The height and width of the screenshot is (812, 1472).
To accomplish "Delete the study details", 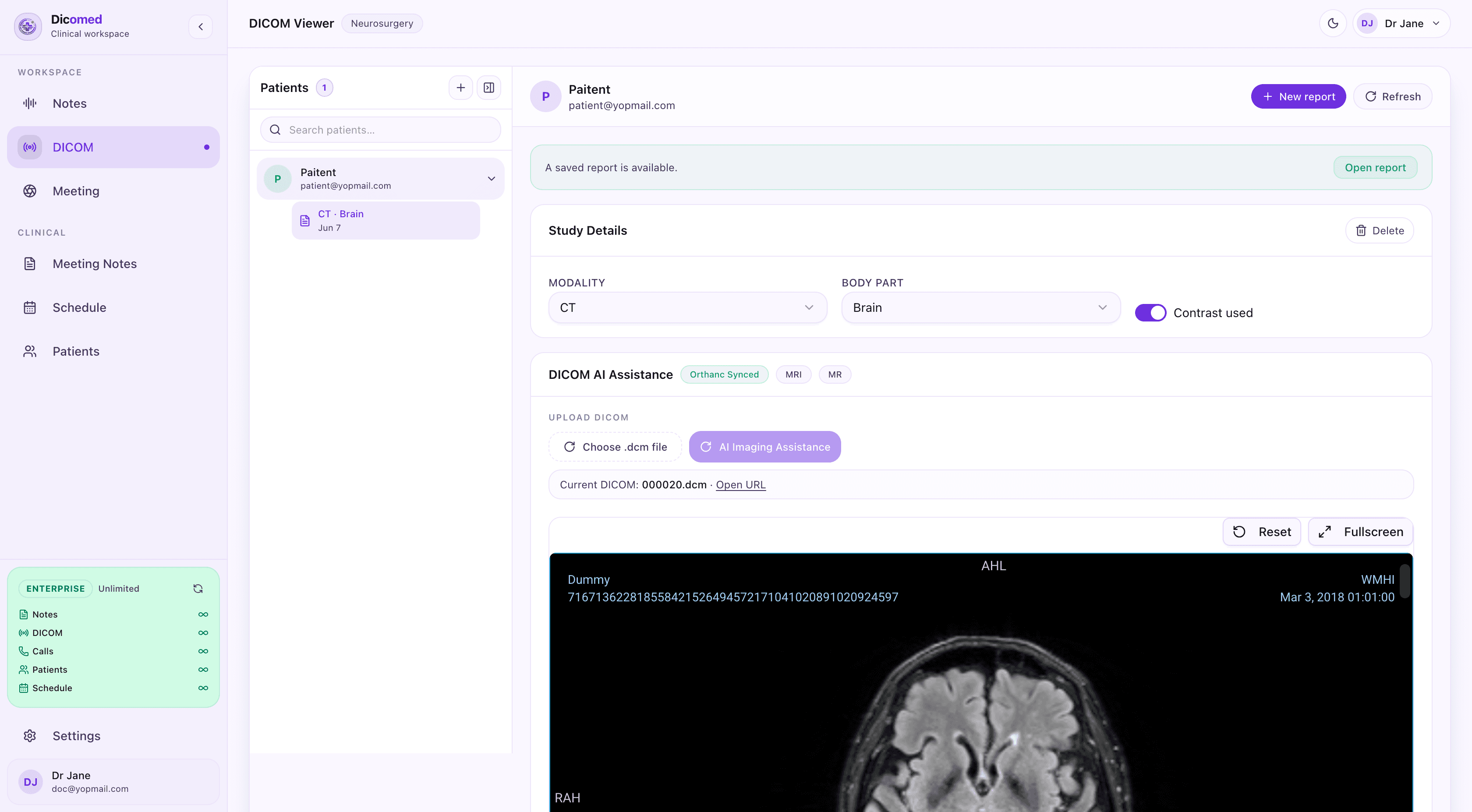I will [1380, 230].
